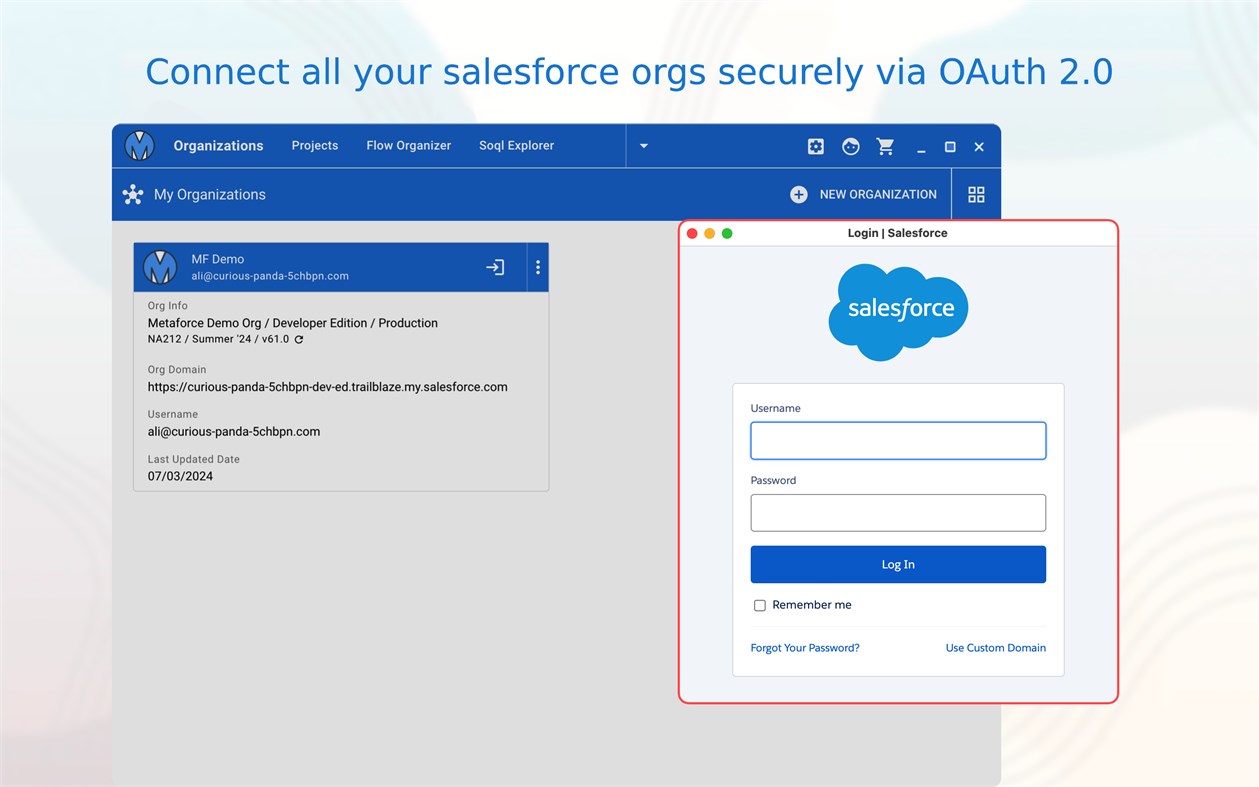Go to the Soql Explorer tab
Screen dimensions: 1259x787
tap(516, 146)
